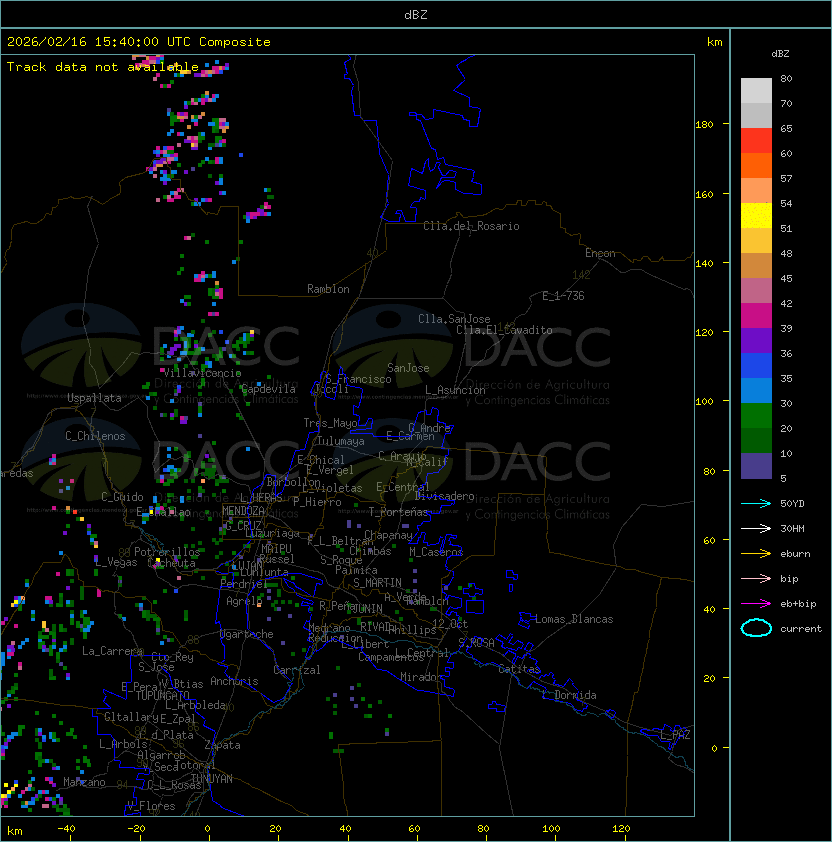
Task: Click the Clla.del_Rosario label on map
Action: pyautogui.click(x=471, y=226)
